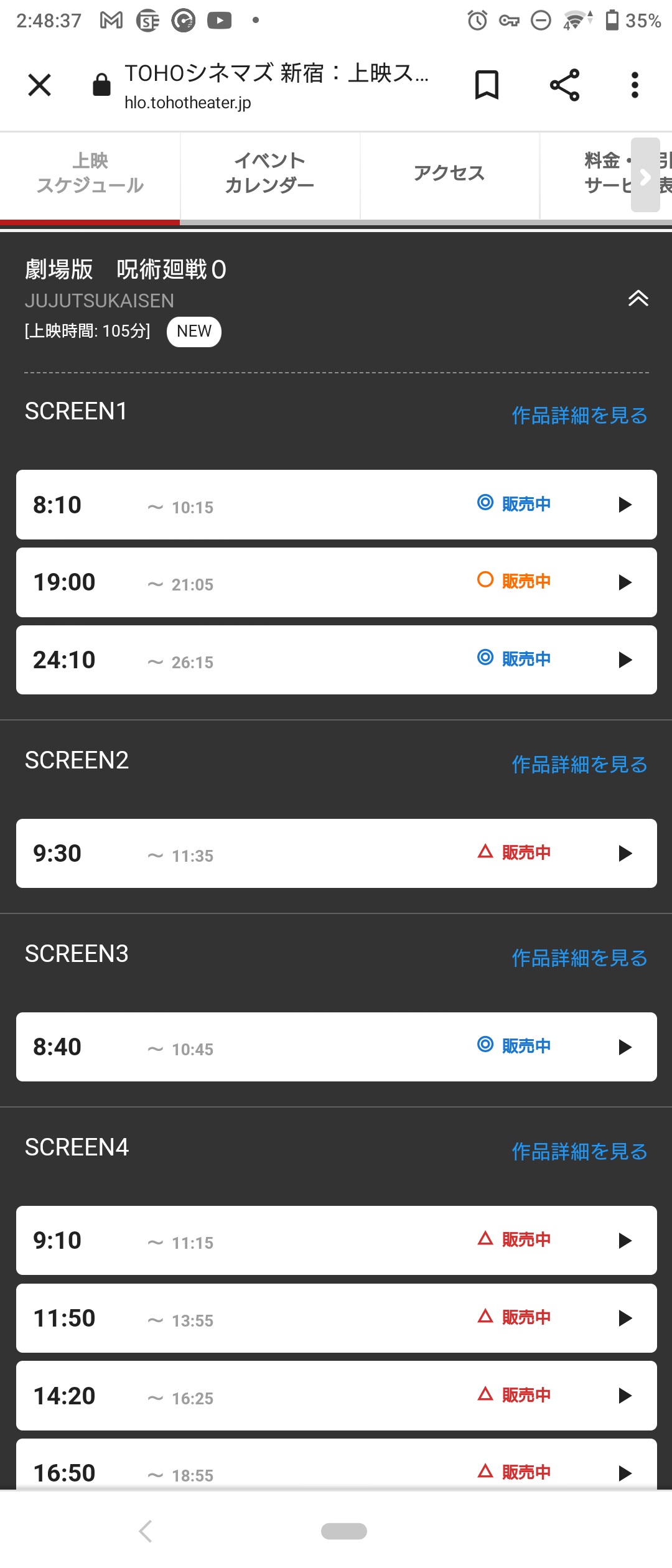Open the share icon in toolbar

(564, 85)
